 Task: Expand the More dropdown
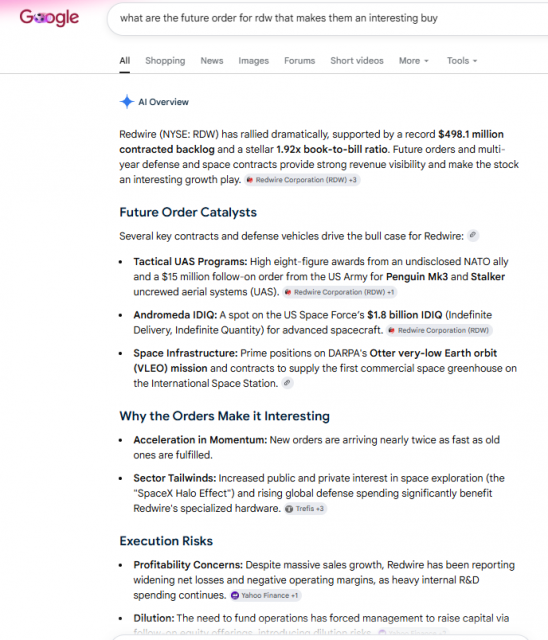414,61
